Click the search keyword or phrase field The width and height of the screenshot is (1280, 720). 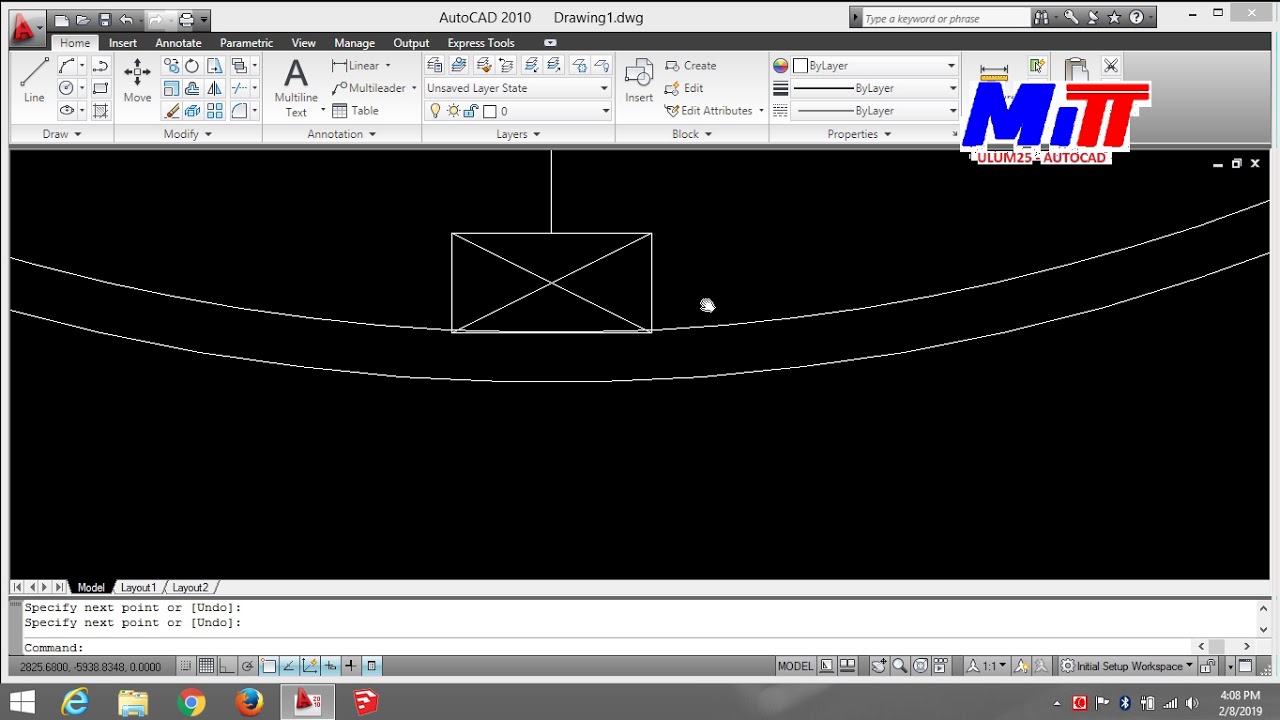945,18
